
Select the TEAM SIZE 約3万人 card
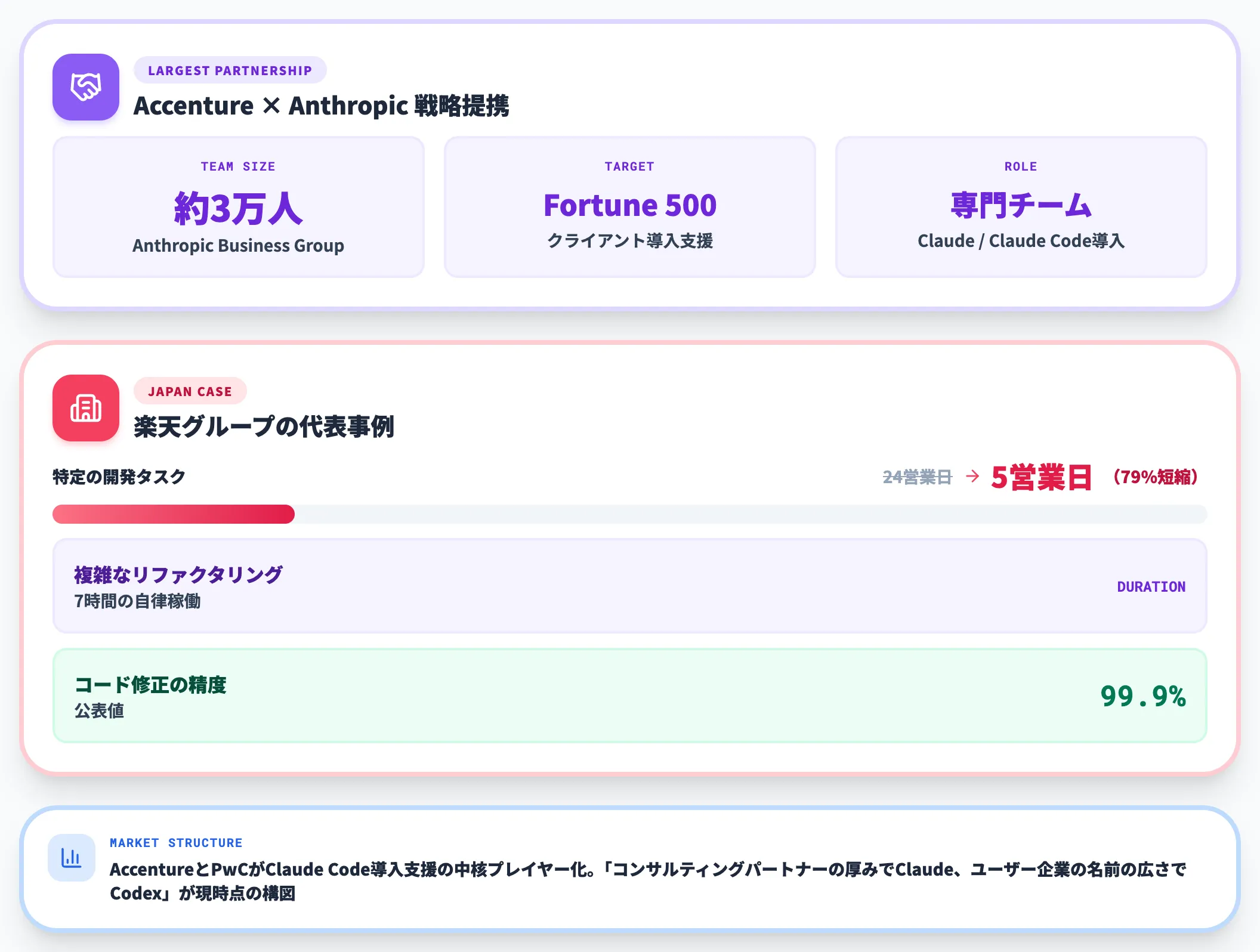[x=239, y=207]
